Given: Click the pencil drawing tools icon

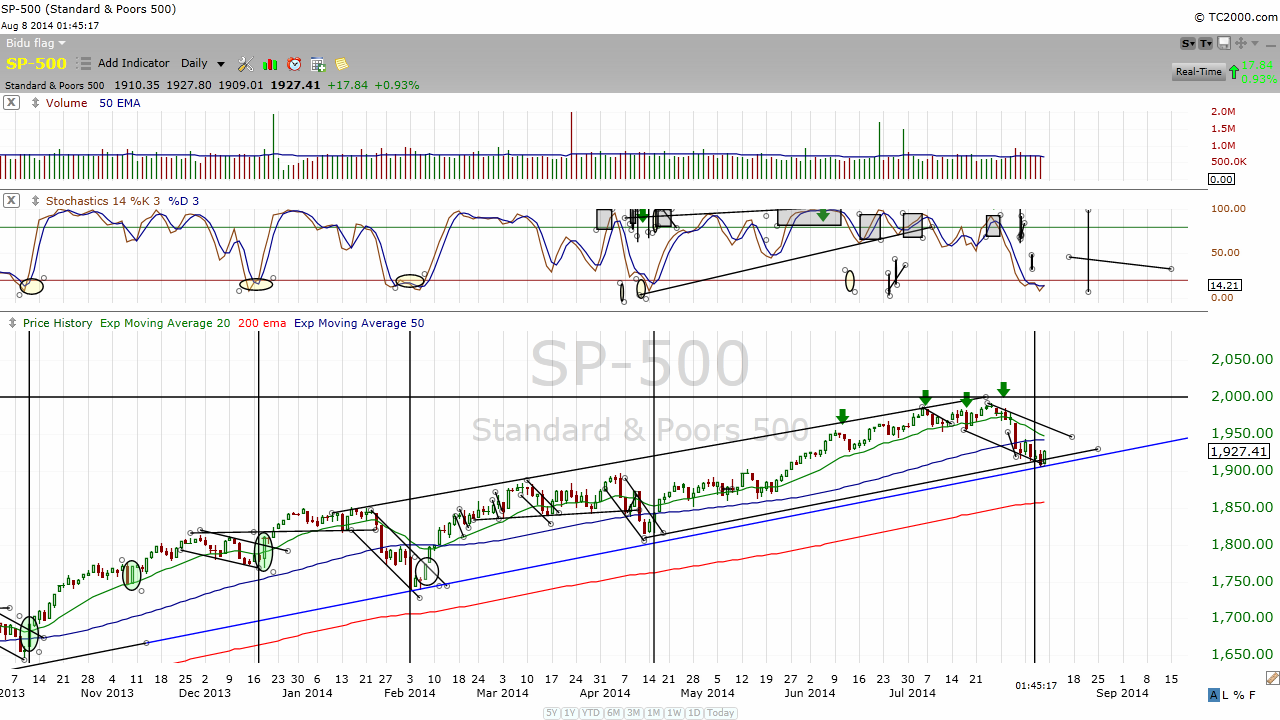Looking at the screenshot, I should point(1272,678).
